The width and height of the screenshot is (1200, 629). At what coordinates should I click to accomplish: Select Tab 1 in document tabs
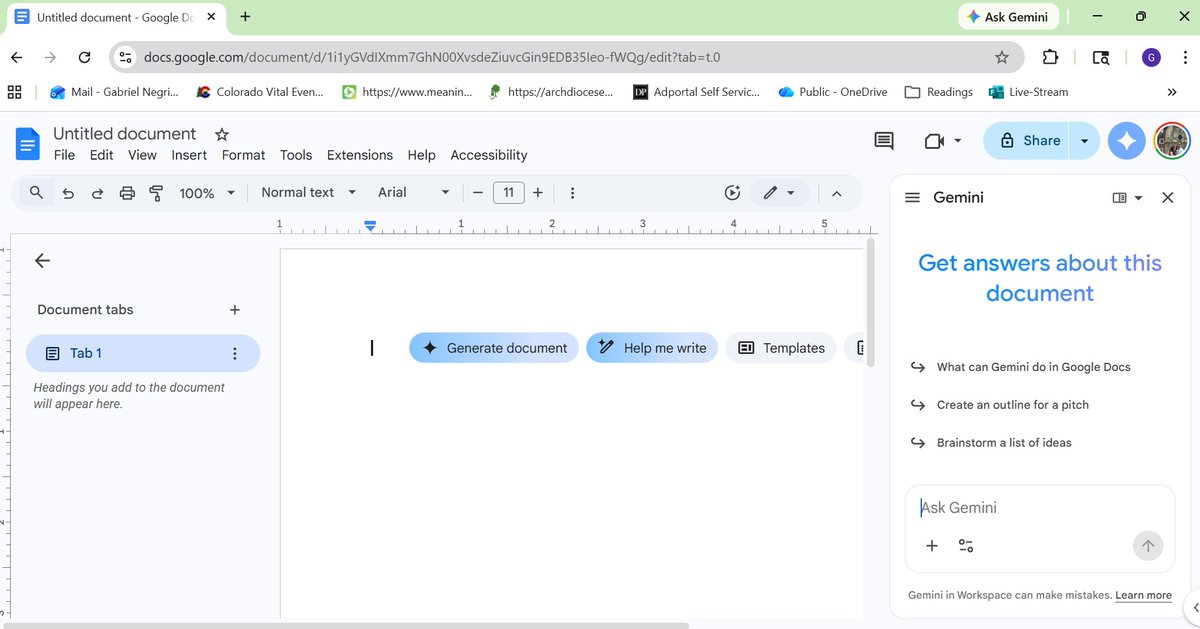point(143,353)
